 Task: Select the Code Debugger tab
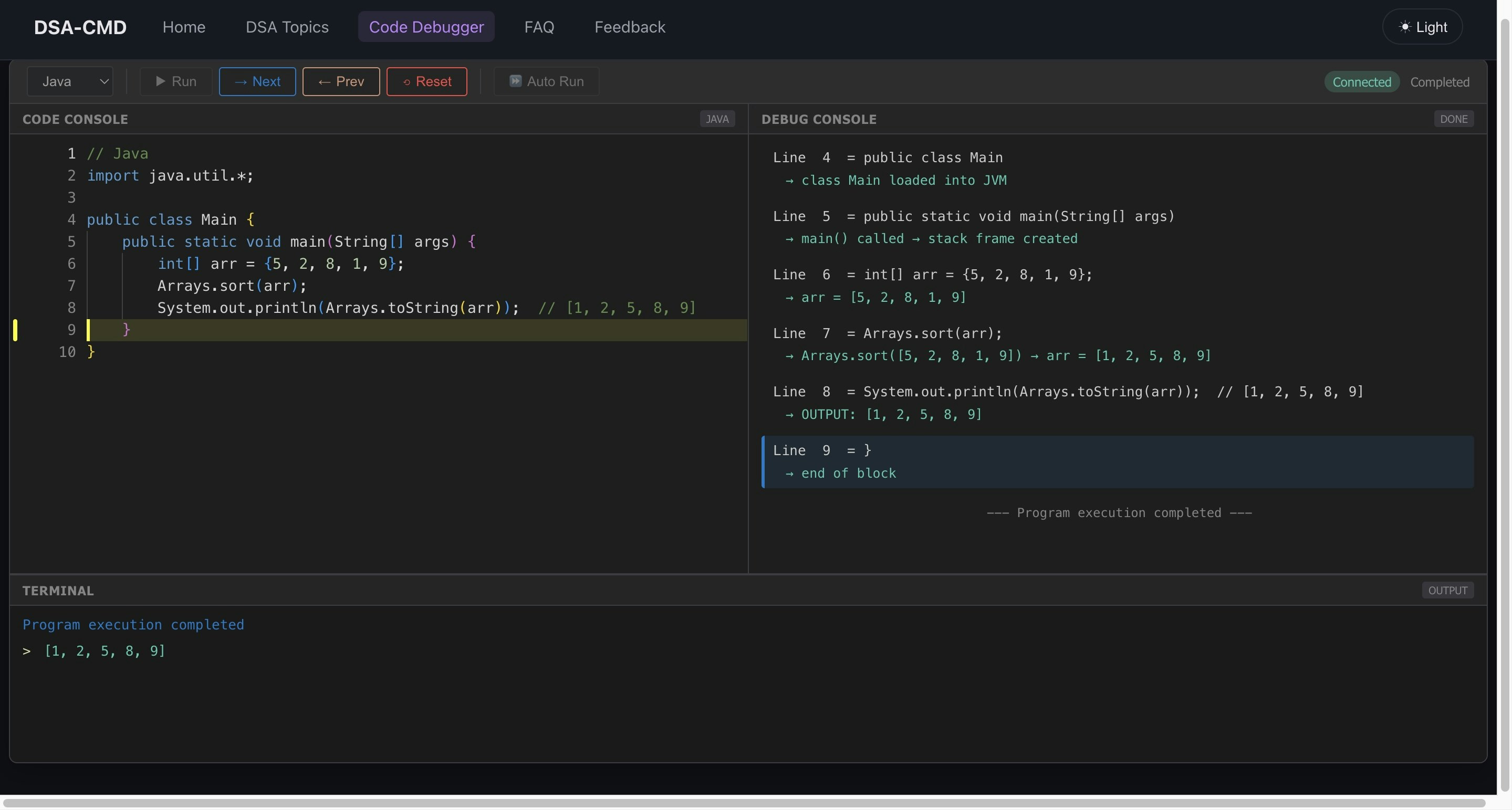click(x=426, y=27)
